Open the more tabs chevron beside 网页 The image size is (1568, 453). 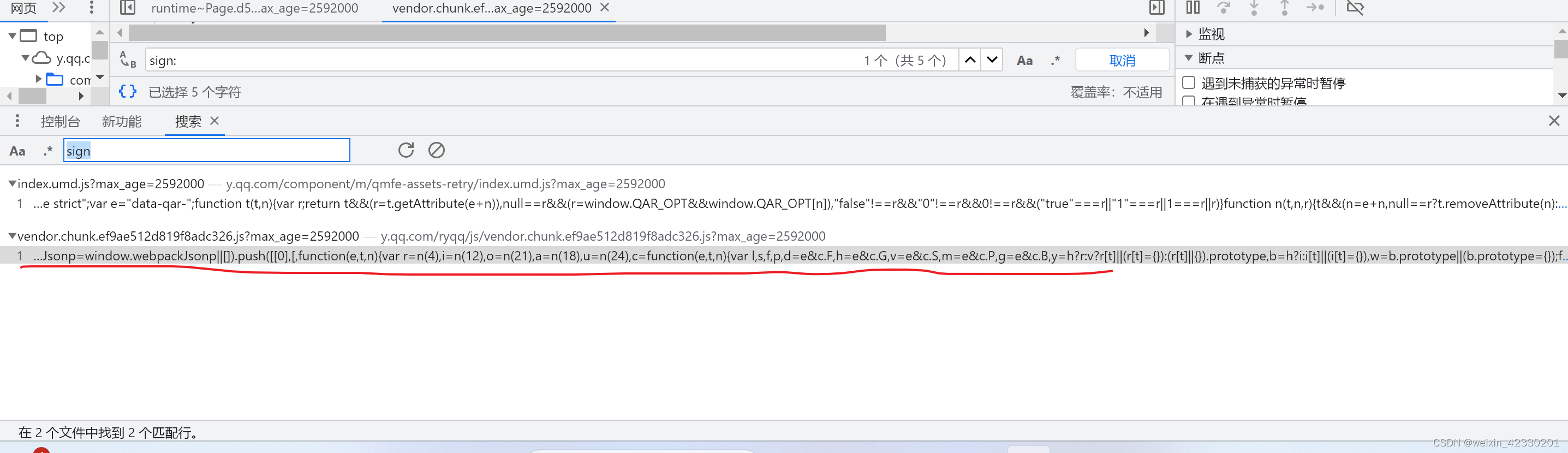pos(58,7)
